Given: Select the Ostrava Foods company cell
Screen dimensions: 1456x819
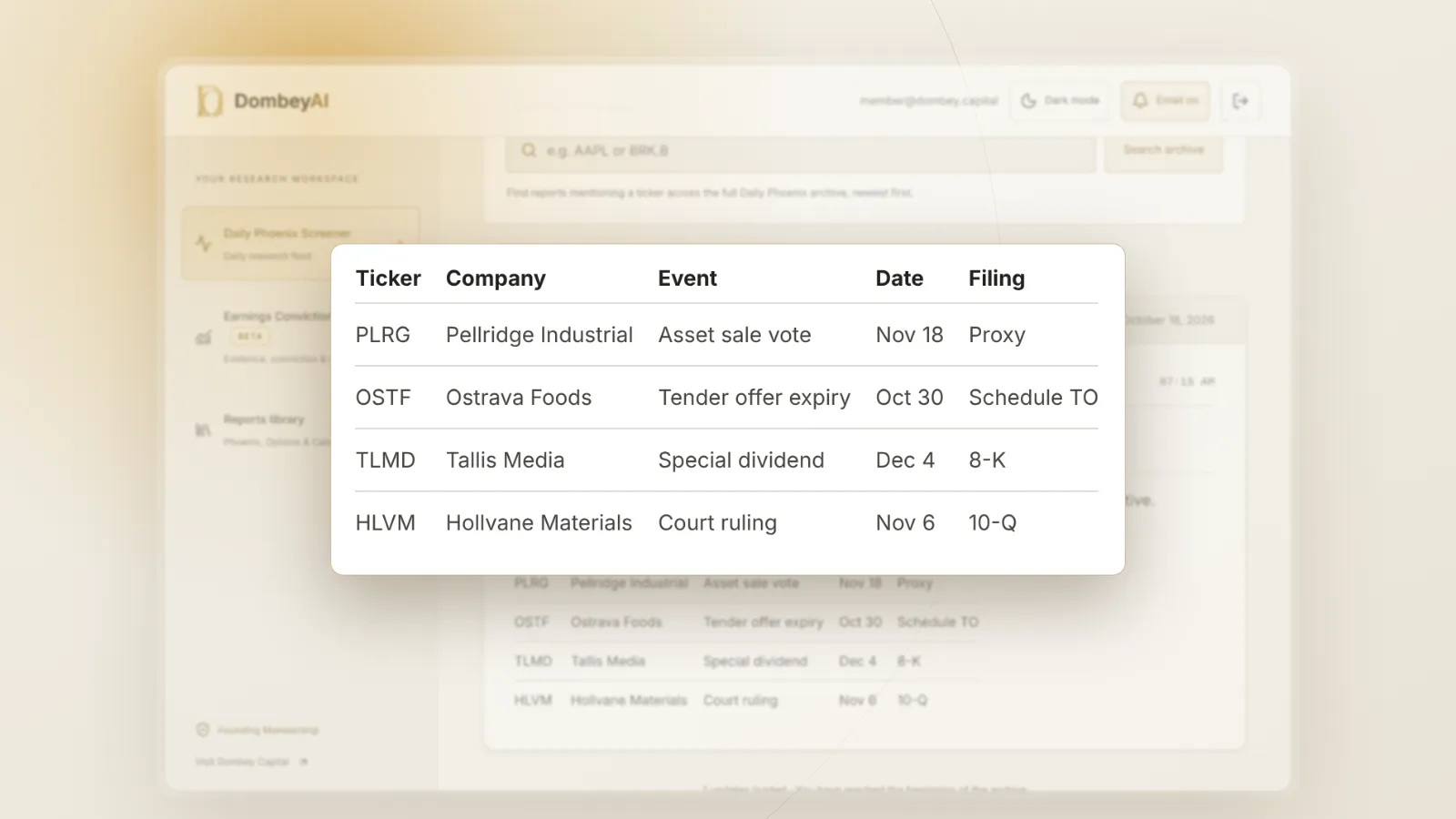Looking at the screenshot, I should pos(519,398).
